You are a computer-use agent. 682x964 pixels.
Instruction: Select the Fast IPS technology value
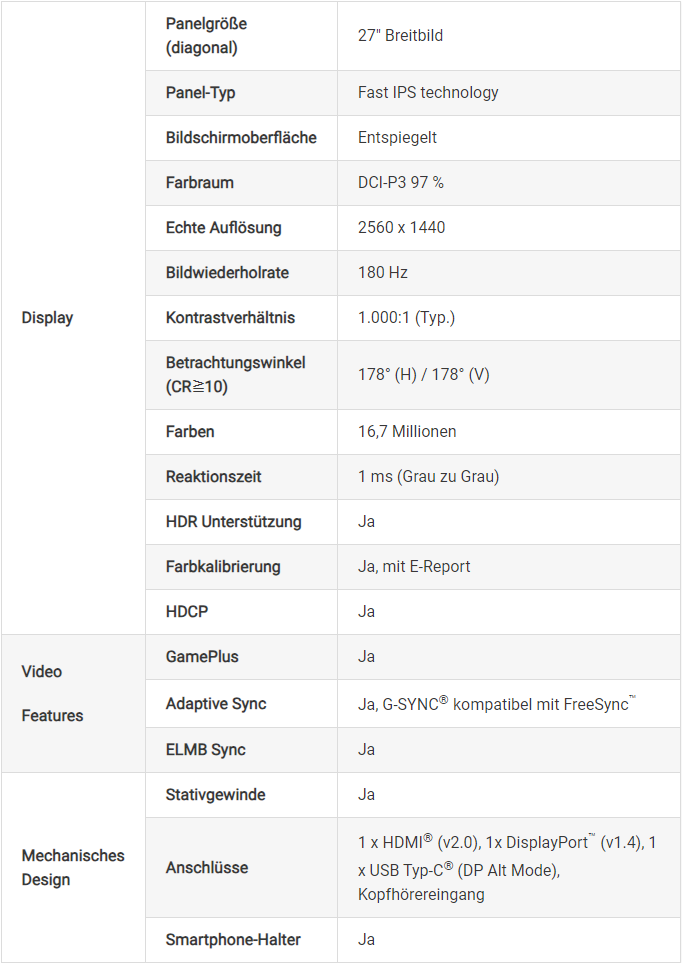[x=428, y=93]
